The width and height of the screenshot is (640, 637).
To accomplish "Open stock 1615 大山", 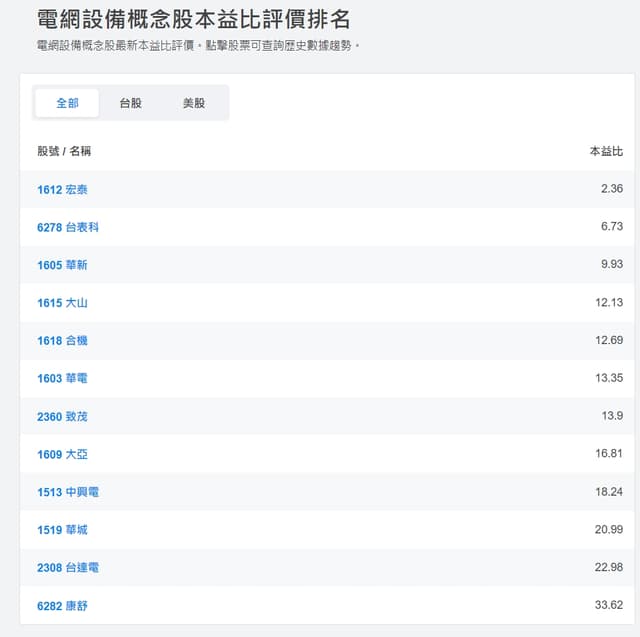I will [x=62, y=303].
